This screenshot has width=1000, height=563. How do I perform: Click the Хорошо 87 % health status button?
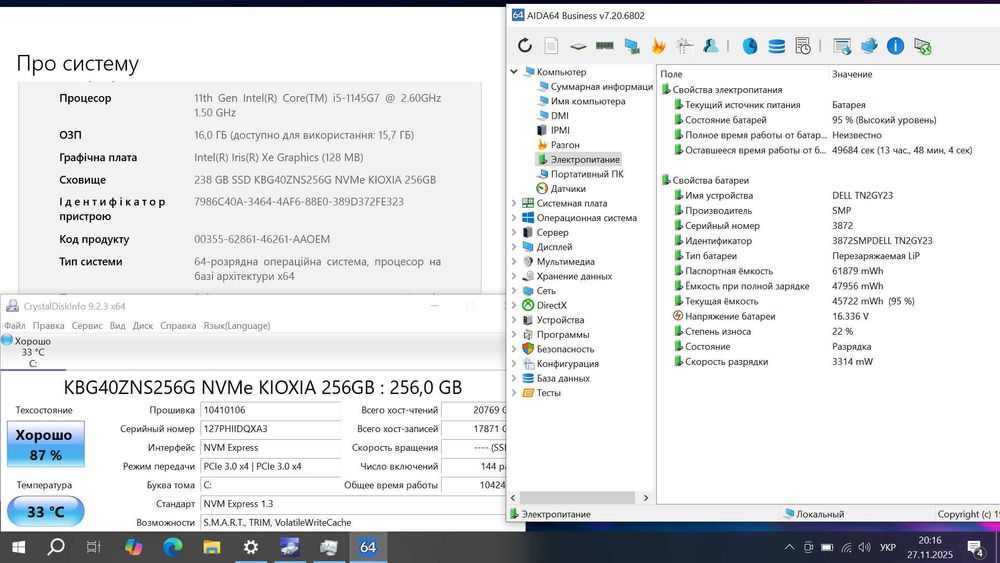(x=45, y=444)
